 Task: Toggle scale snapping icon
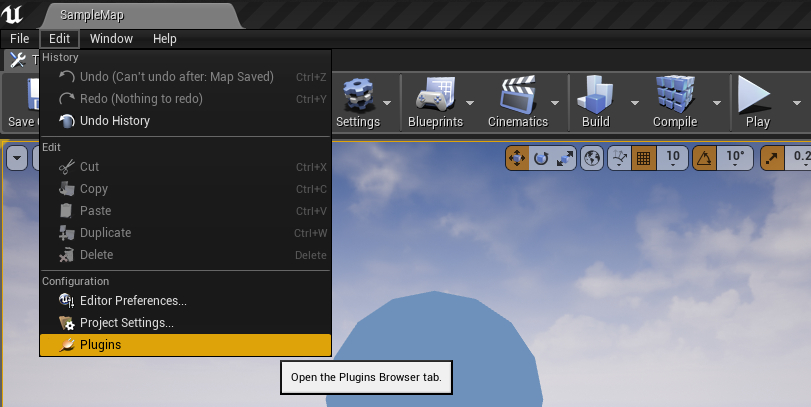coord(773,158)
